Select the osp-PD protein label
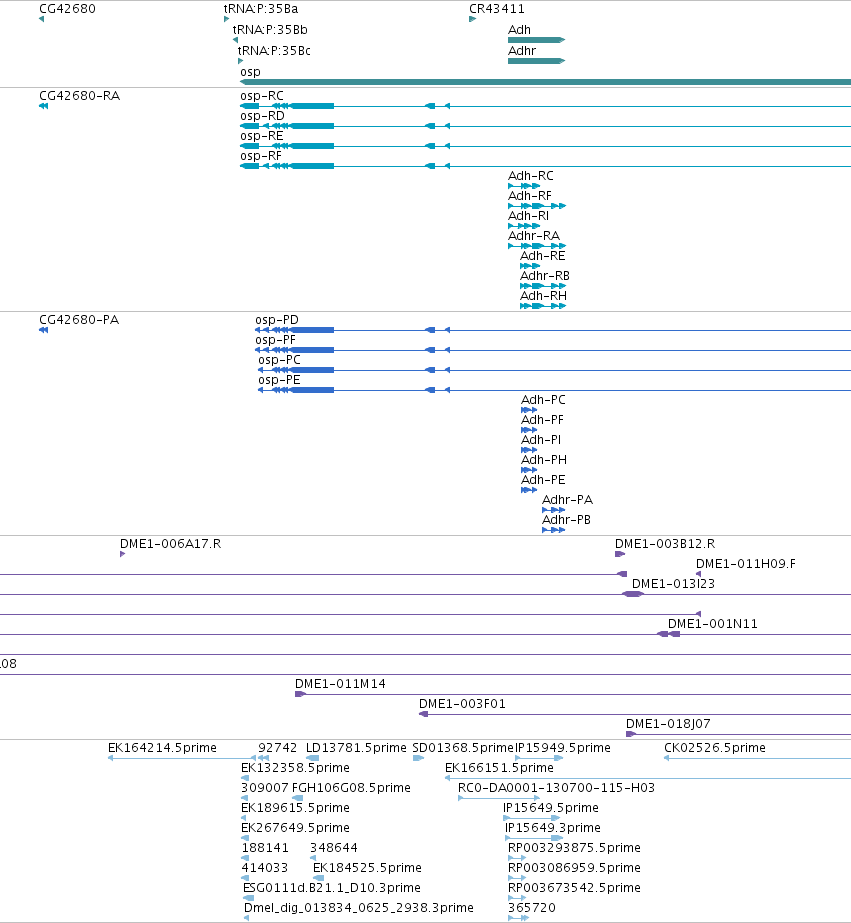851x923 pixels. 277,320
